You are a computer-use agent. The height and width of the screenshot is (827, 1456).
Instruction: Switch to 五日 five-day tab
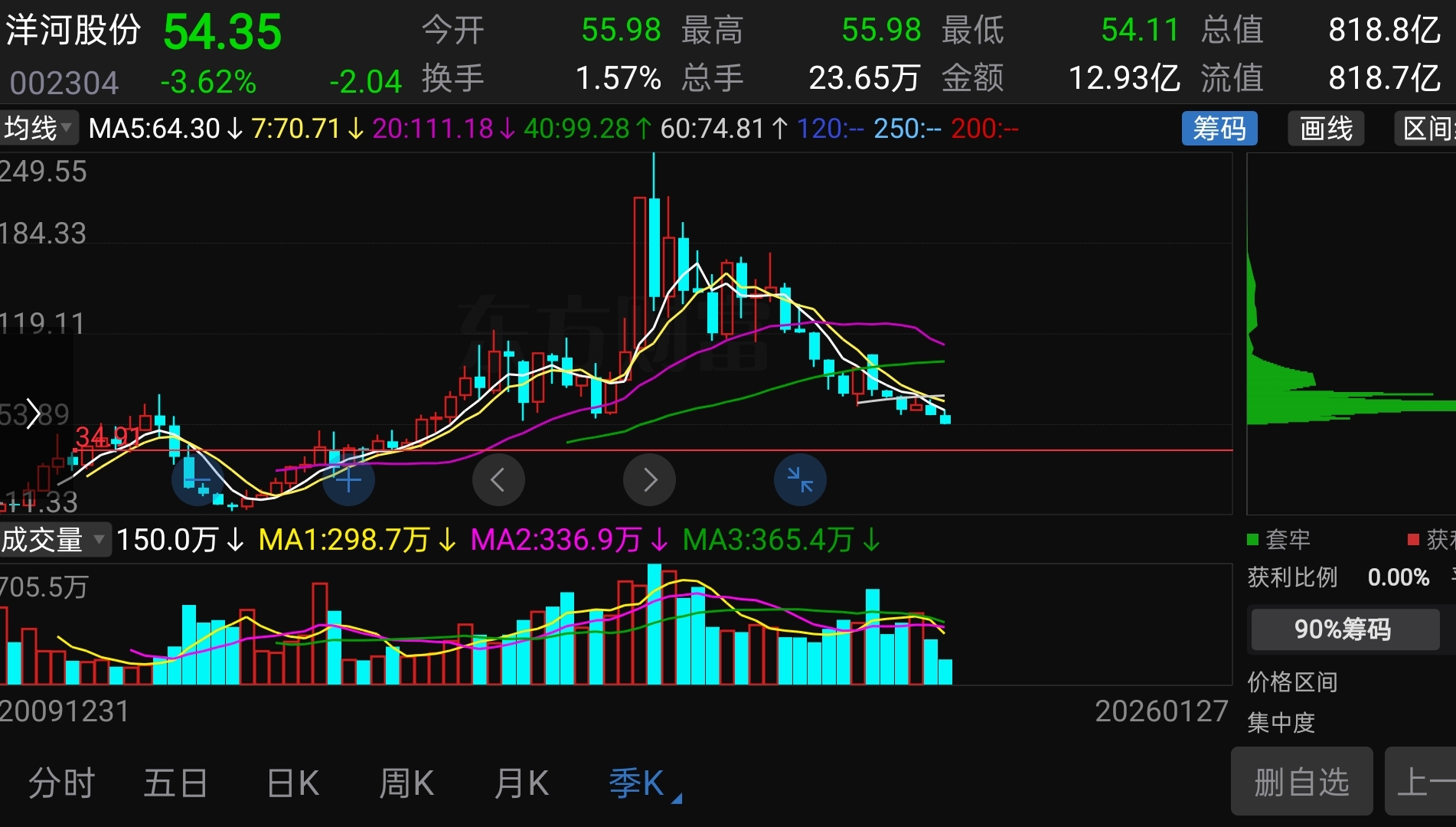(175, 783)
